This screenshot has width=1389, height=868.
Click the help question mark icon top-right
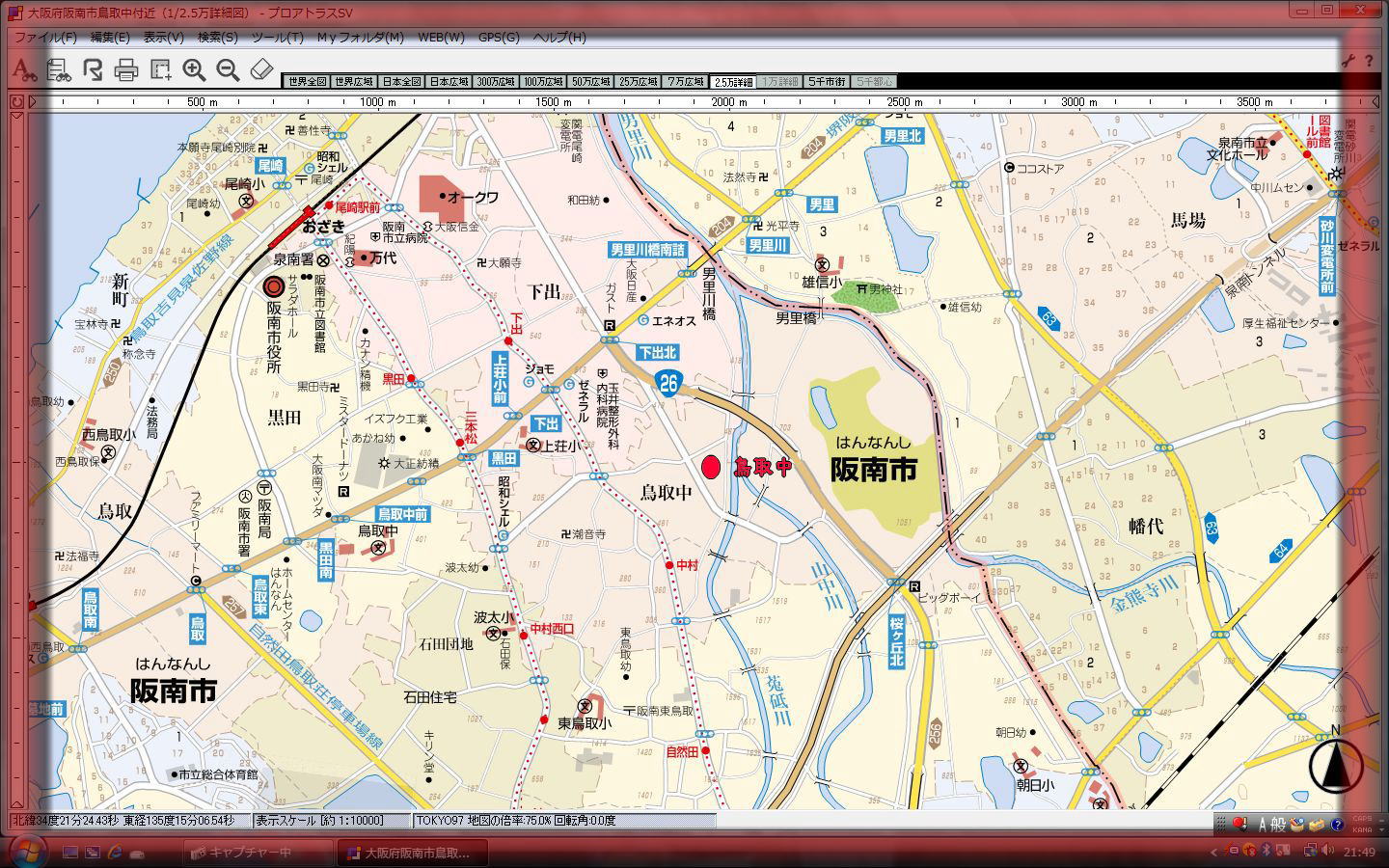[1368, 61]
